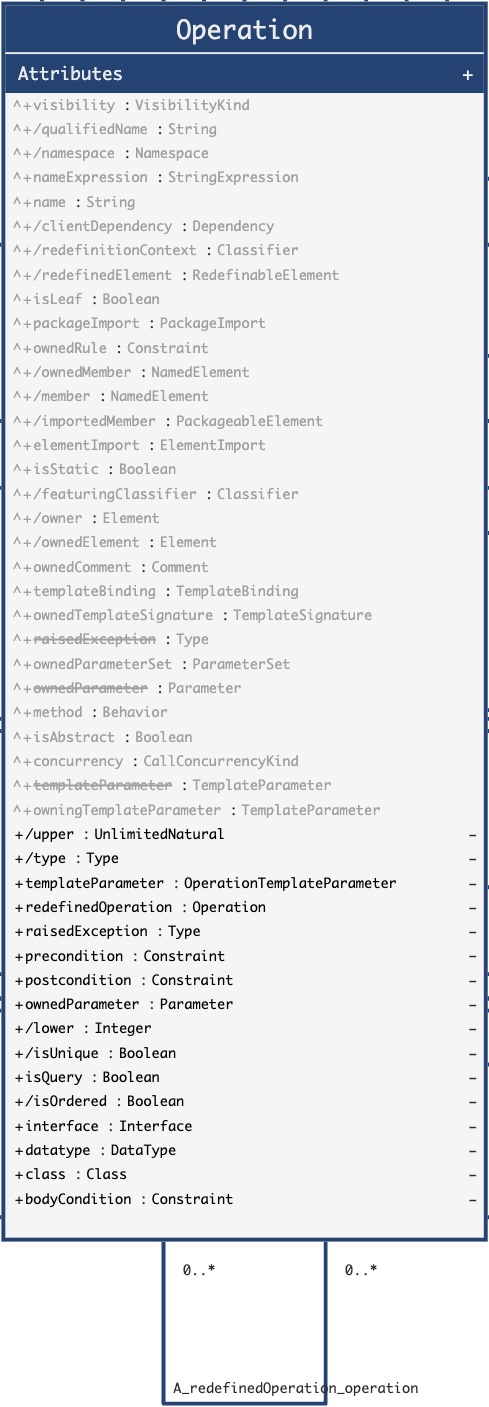Click the minus icon beside +/upper attribute
The width and height of the screenshot is (489, 1407).
pos(472,834)
